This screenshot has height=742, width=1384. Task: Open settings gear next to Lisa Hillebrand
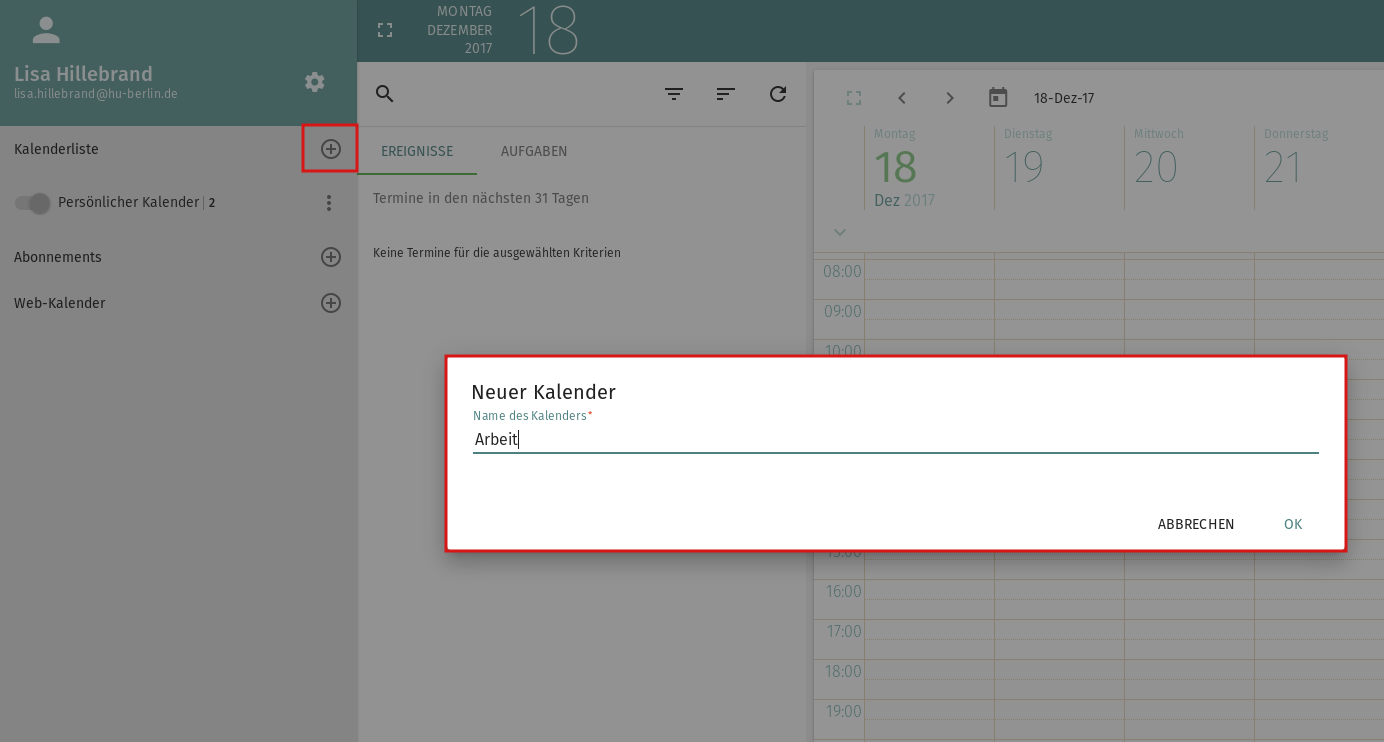[x=315, y=82]
